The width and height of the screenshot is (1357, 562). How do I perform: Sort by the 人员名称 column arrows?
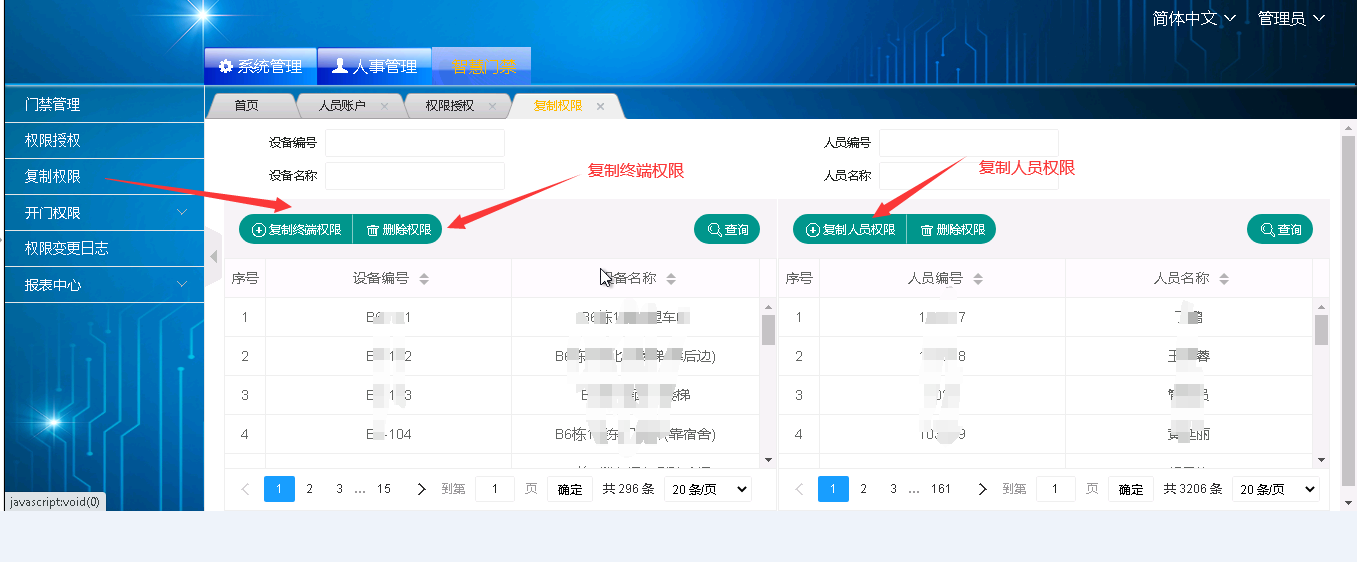(1225, 279)
